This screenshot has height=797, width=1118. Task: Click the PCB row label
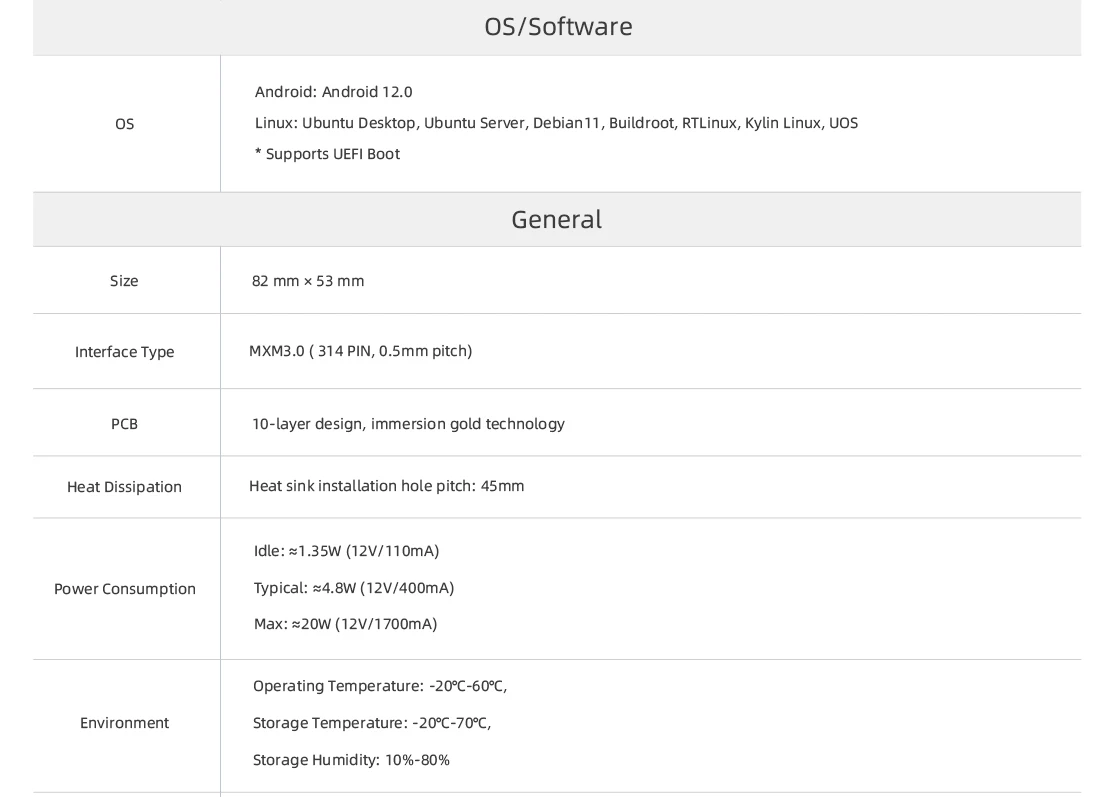pos(125,424)
